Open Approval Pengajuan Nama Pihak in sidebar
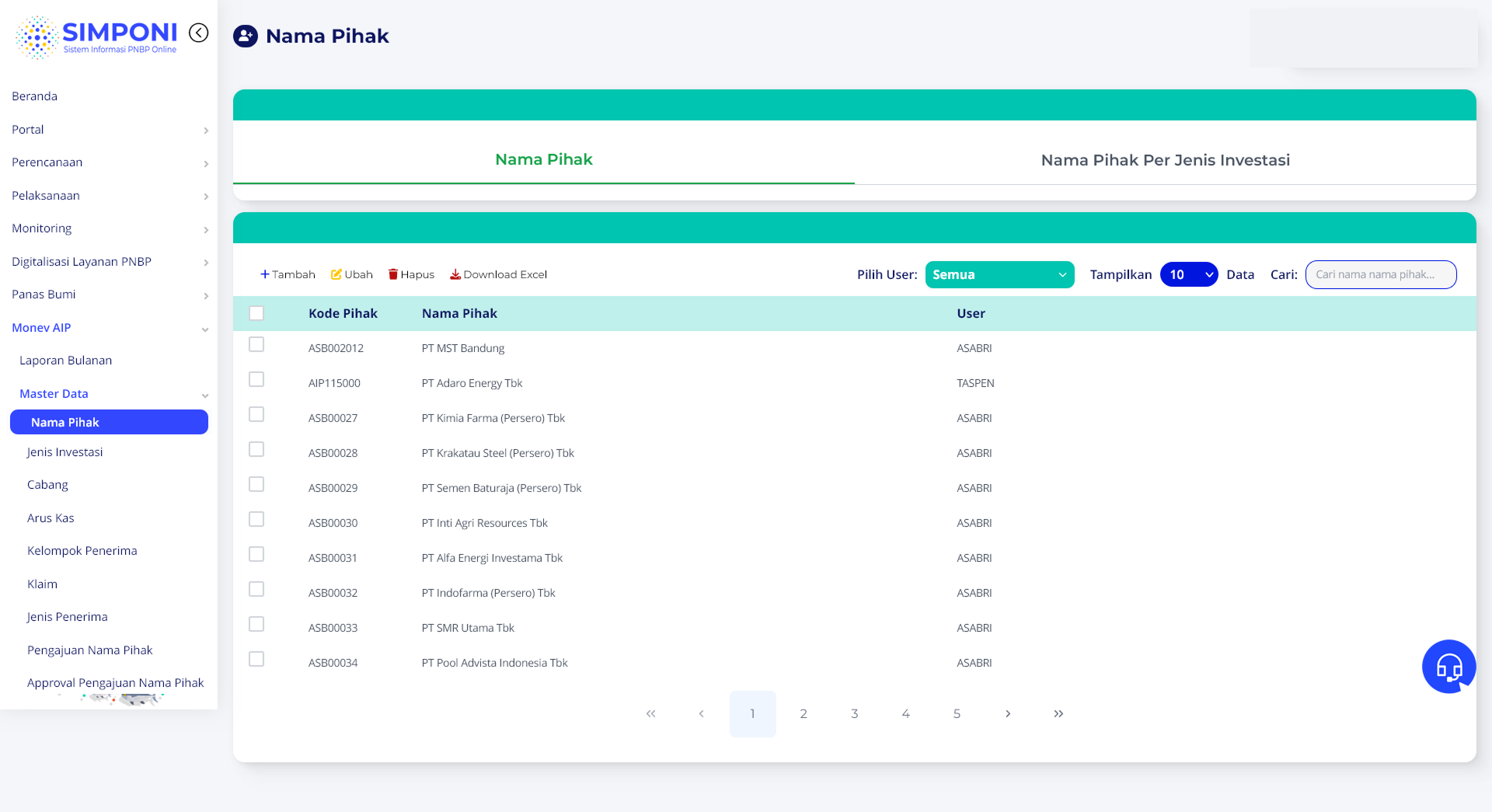 [x=115, y=683]
